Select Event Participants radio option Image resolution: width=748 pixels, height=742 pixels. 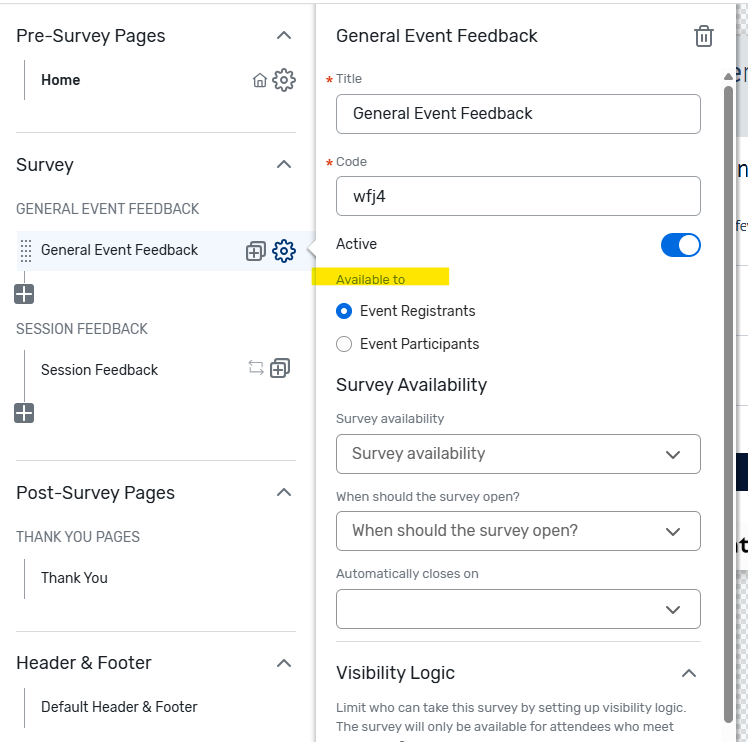click(x=344, y=344)
